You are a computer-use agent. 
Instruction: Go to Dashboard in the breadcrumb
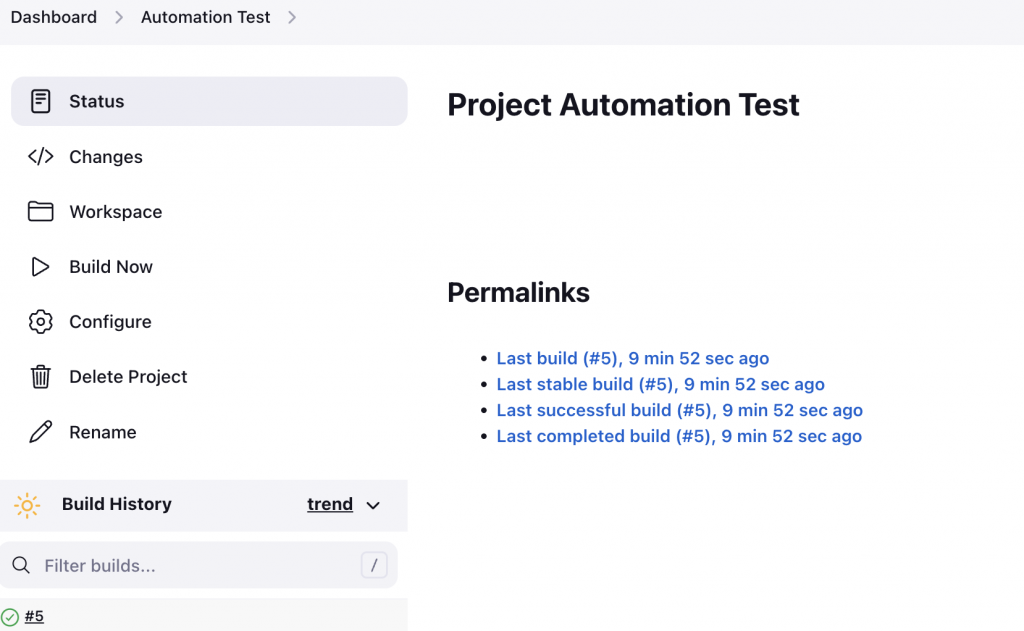tap(54, 17)
